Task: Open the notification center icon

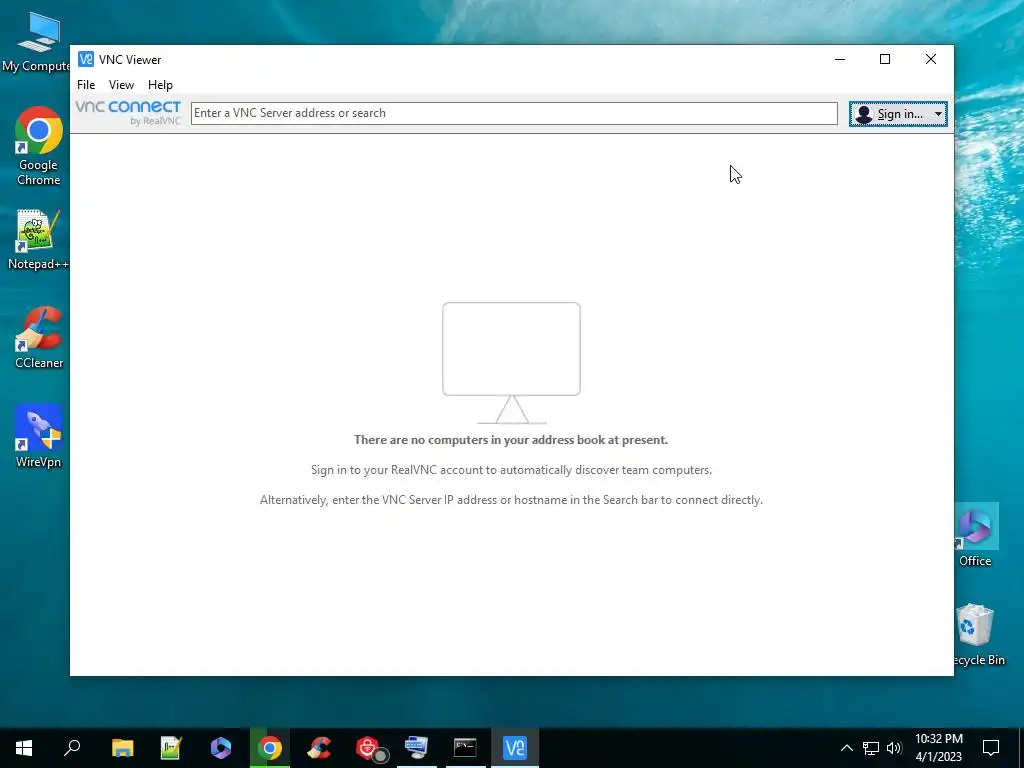Action: pyautogui.click(x=991, y=748)
